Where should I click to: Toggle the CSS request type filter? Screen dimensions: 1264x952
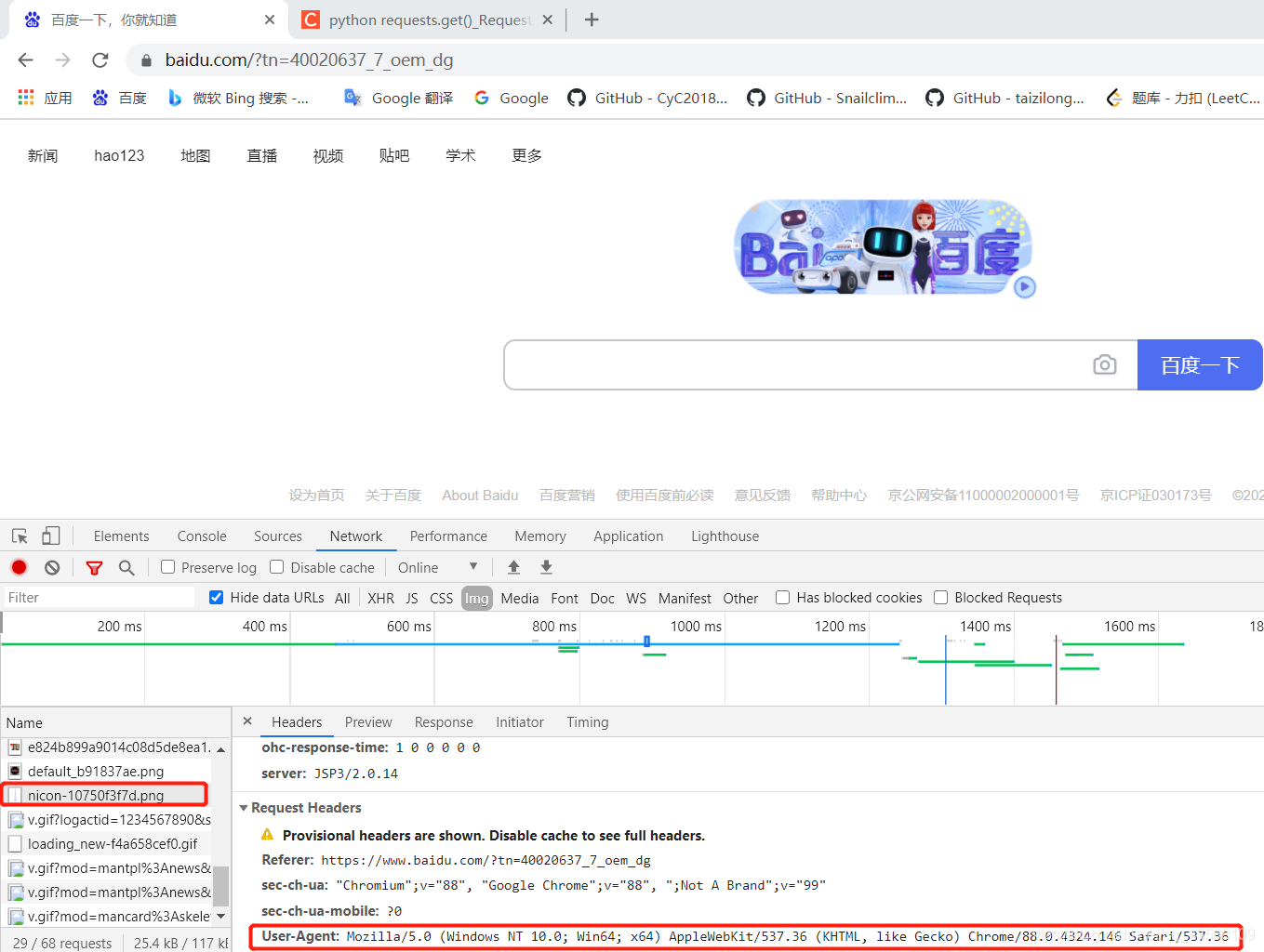click(442, 599)
